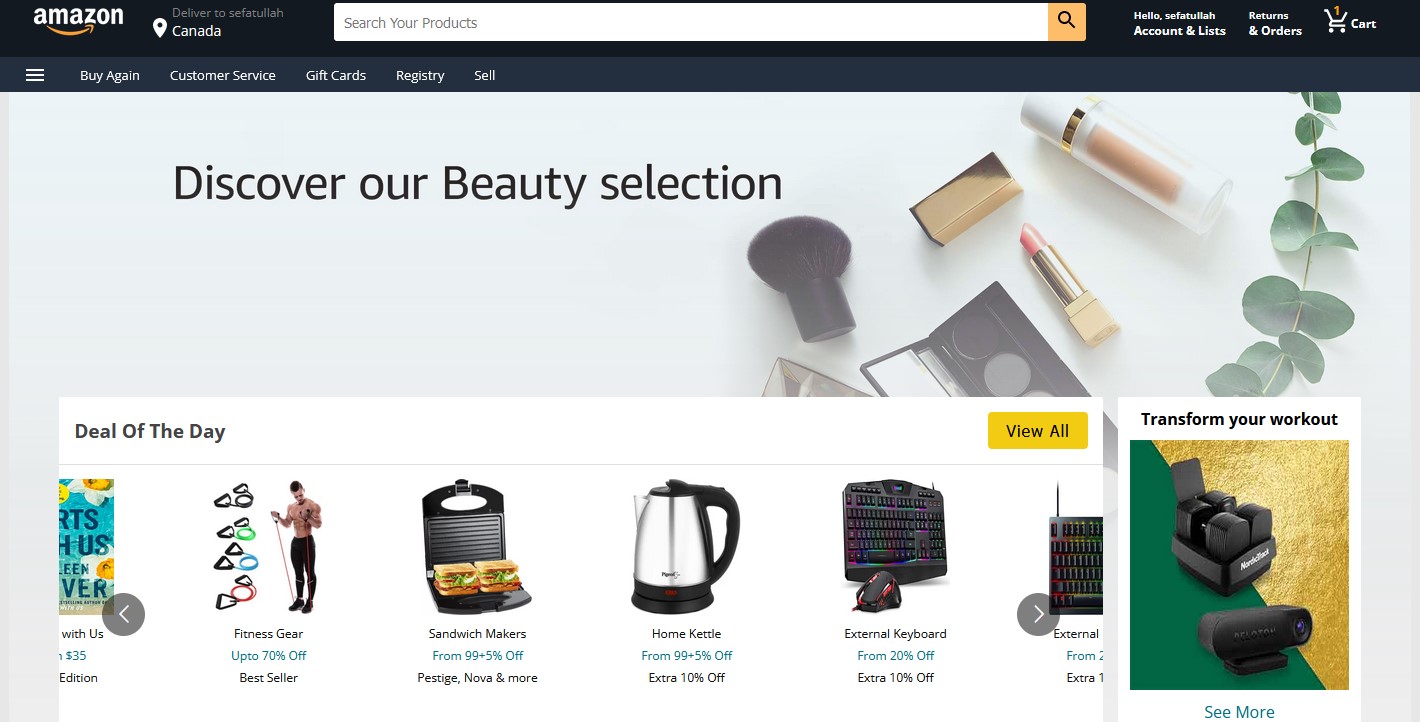
Task: Click the View All deals button
Action: pyautogui.click(x=1038, y=431)
